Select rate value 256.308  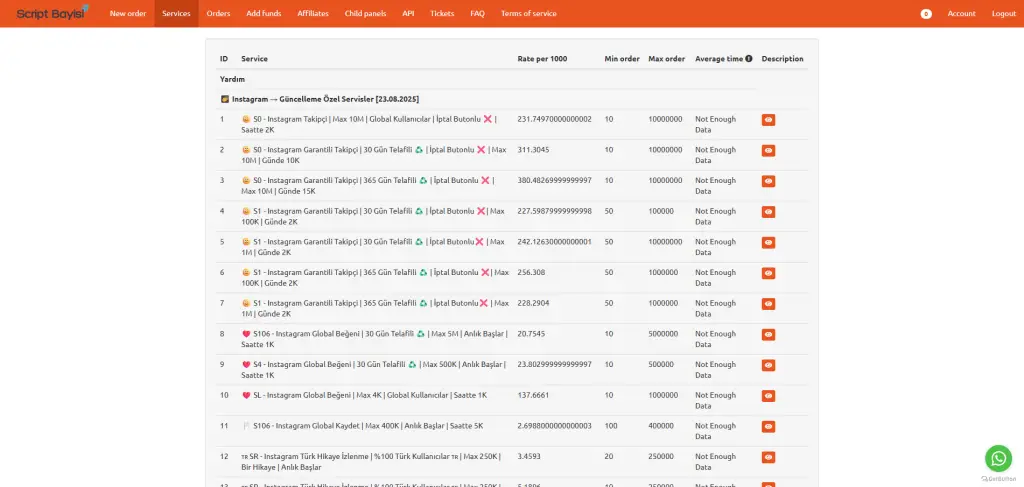(531, 272)
